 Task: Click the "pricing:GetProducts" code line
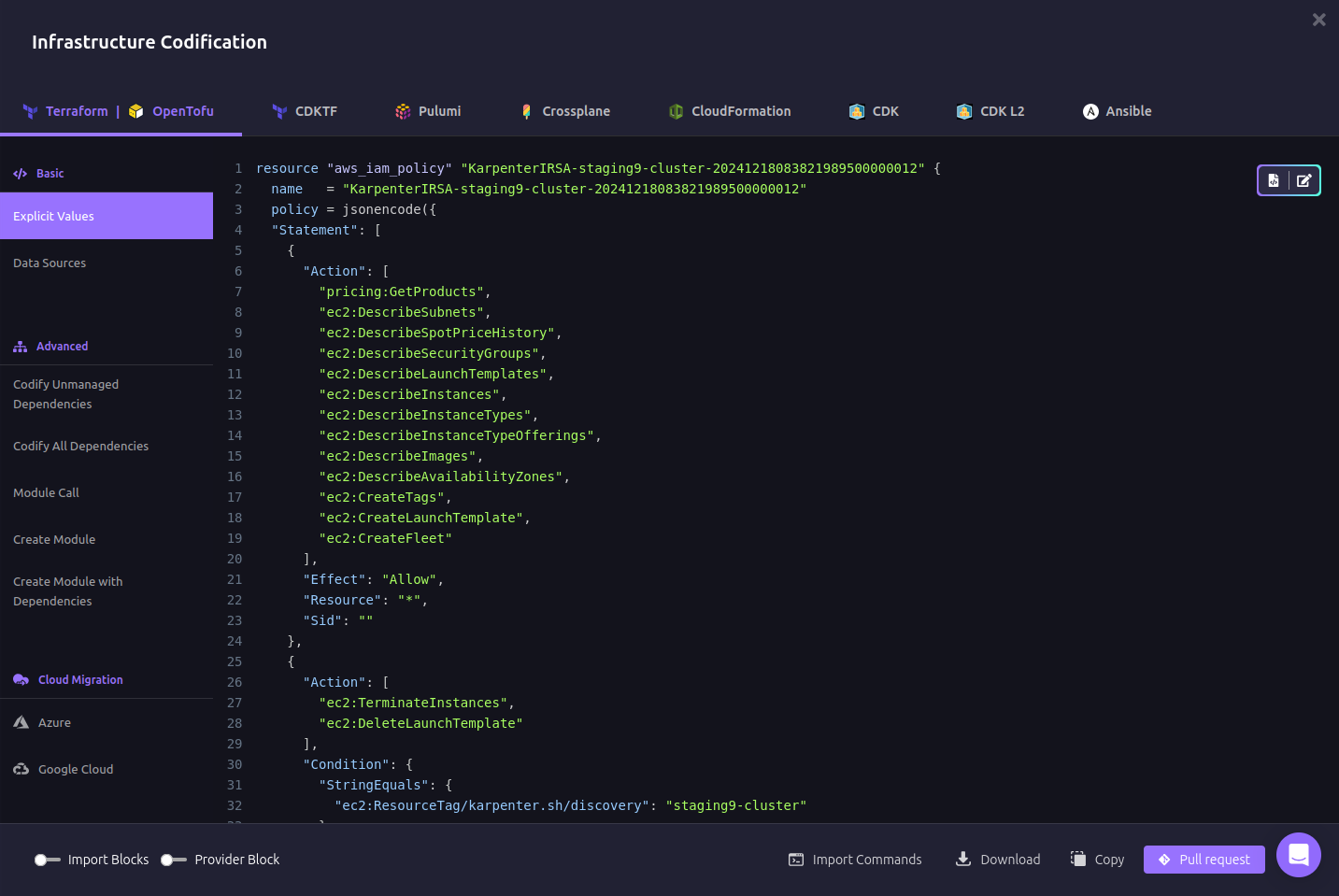click(405, 292)
